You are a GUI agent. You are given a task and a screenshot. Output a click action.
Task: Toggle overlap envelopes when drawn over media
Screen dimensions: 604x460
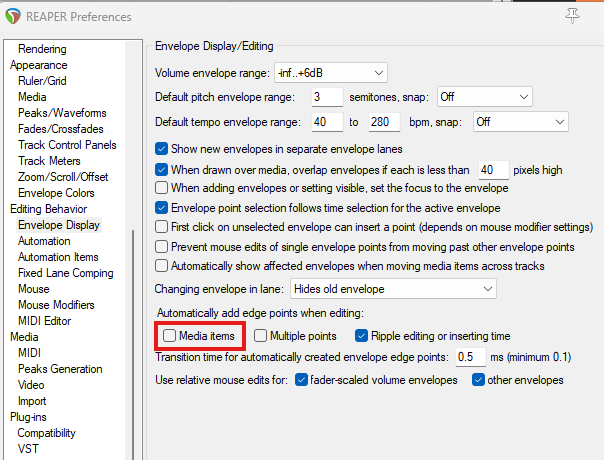(x=161, y=170)
